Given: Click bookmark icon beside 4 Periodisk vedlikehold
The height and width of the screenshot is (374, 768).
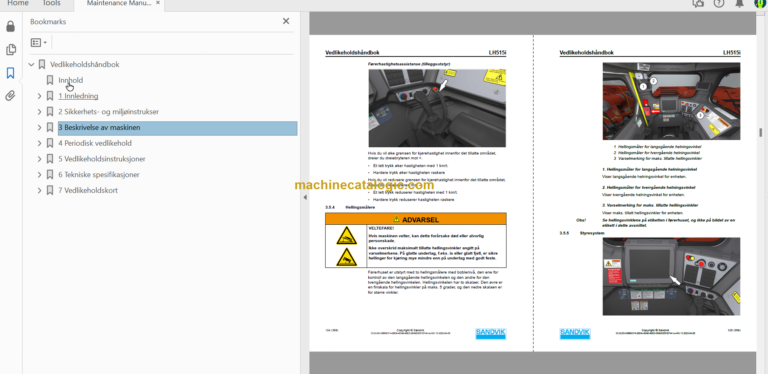Looking at the screenshot, I should coord(49,143).
